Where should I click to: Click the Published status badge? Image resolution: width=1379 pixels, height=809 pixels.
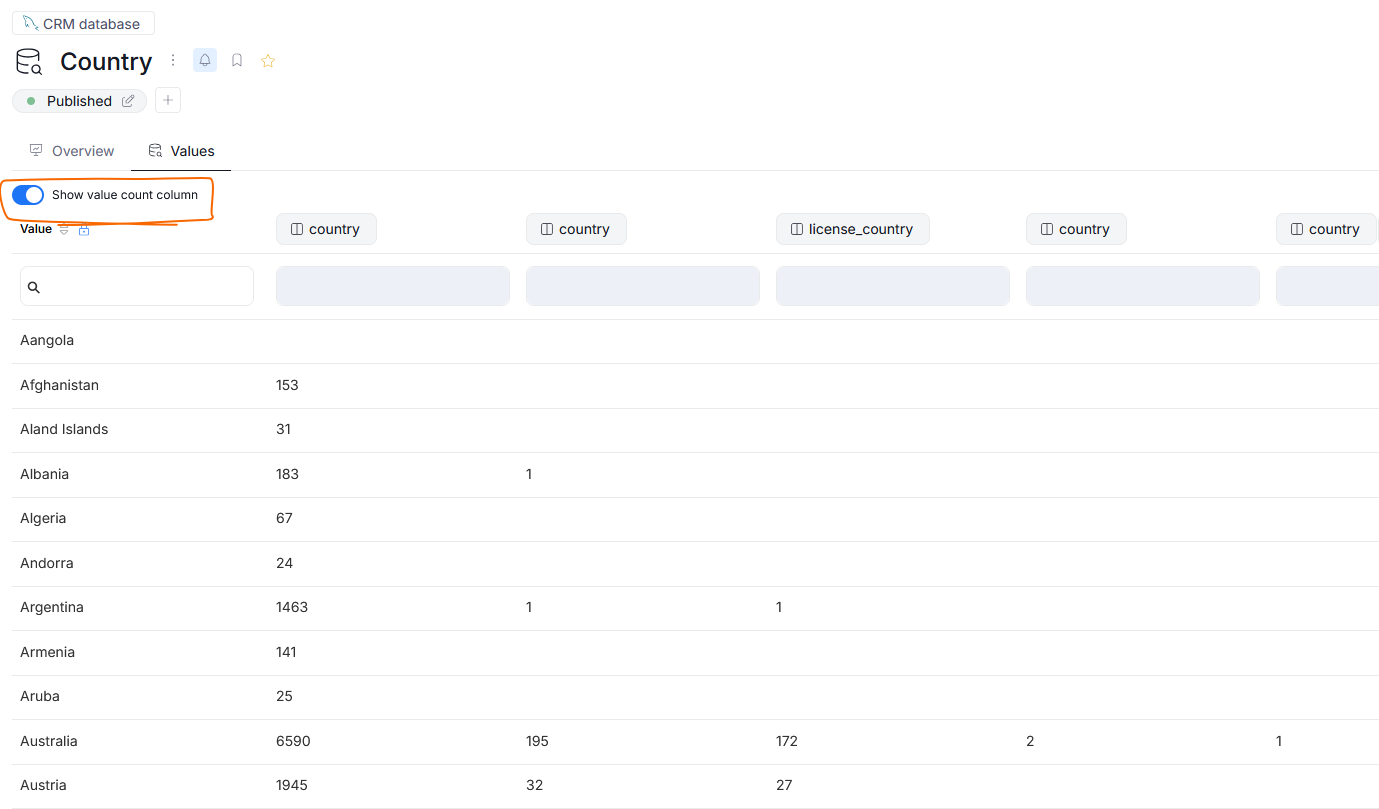70,101
